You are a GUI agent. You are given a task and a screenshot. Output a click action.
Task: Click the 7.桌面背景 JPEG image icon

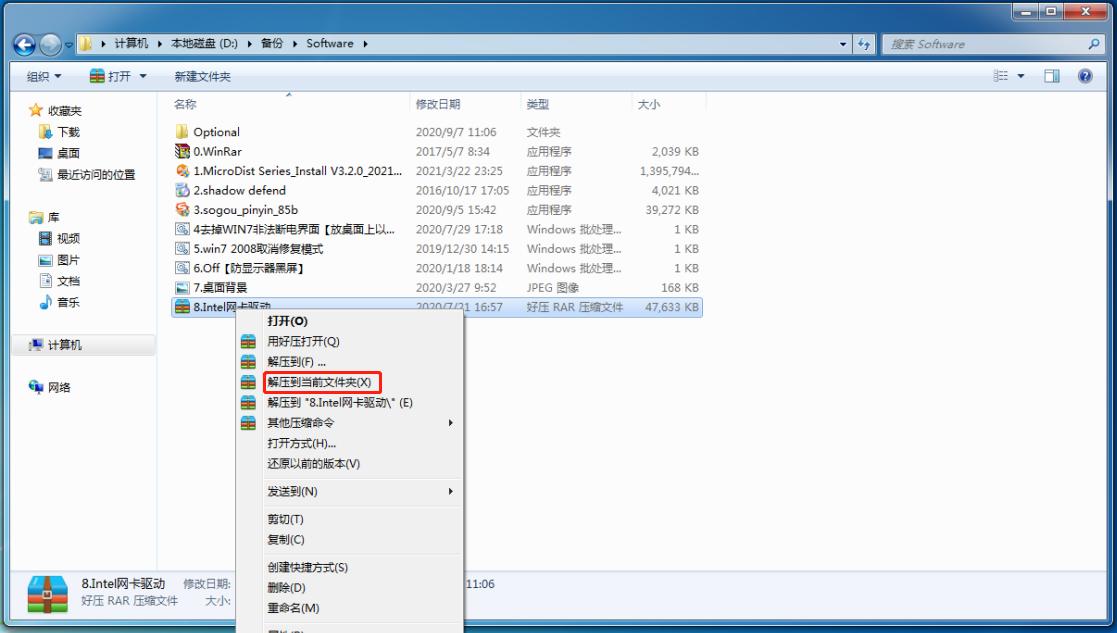coord(182,288)
